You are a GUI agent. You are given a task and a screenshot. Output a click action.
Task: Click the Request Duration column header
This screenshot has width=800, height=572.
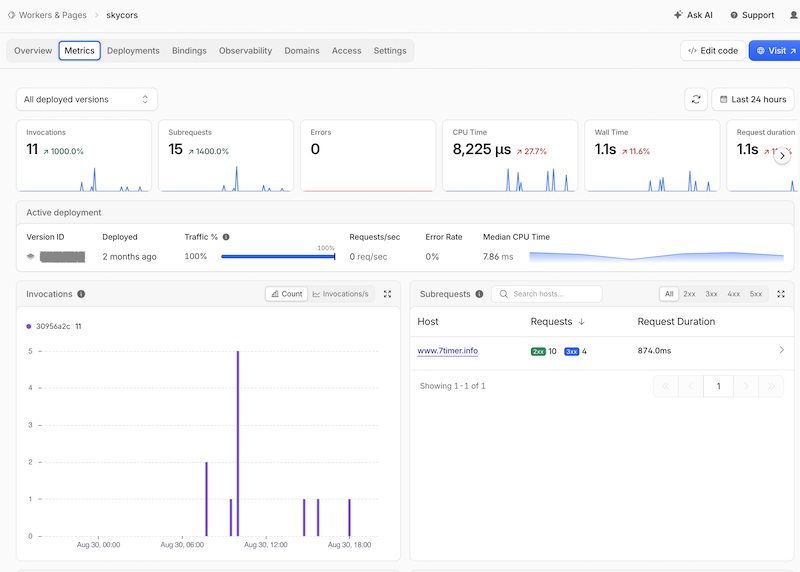click(676, 322)
